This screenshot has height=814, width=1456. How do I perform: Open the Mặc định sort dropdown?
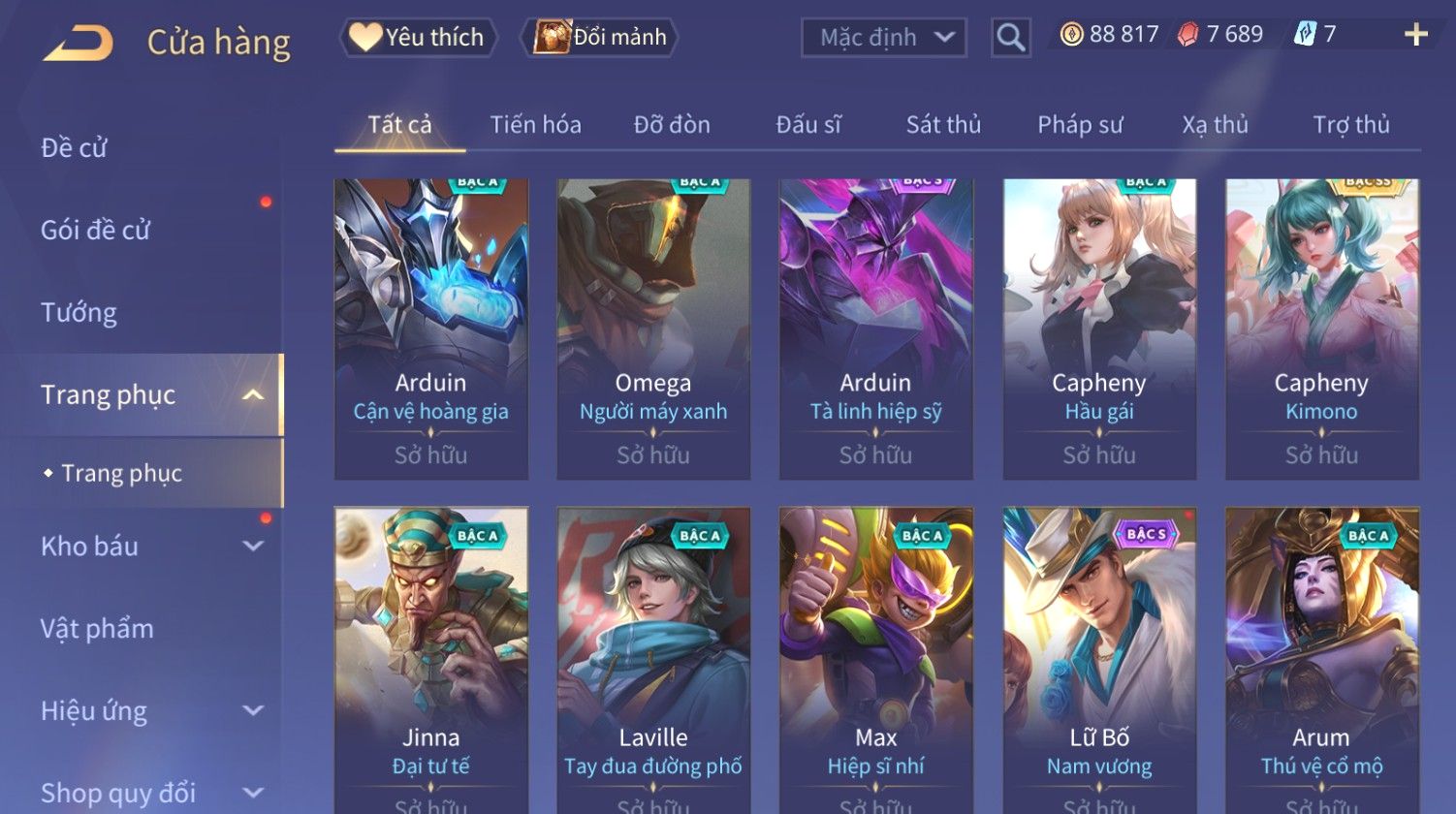coord(884,38)
